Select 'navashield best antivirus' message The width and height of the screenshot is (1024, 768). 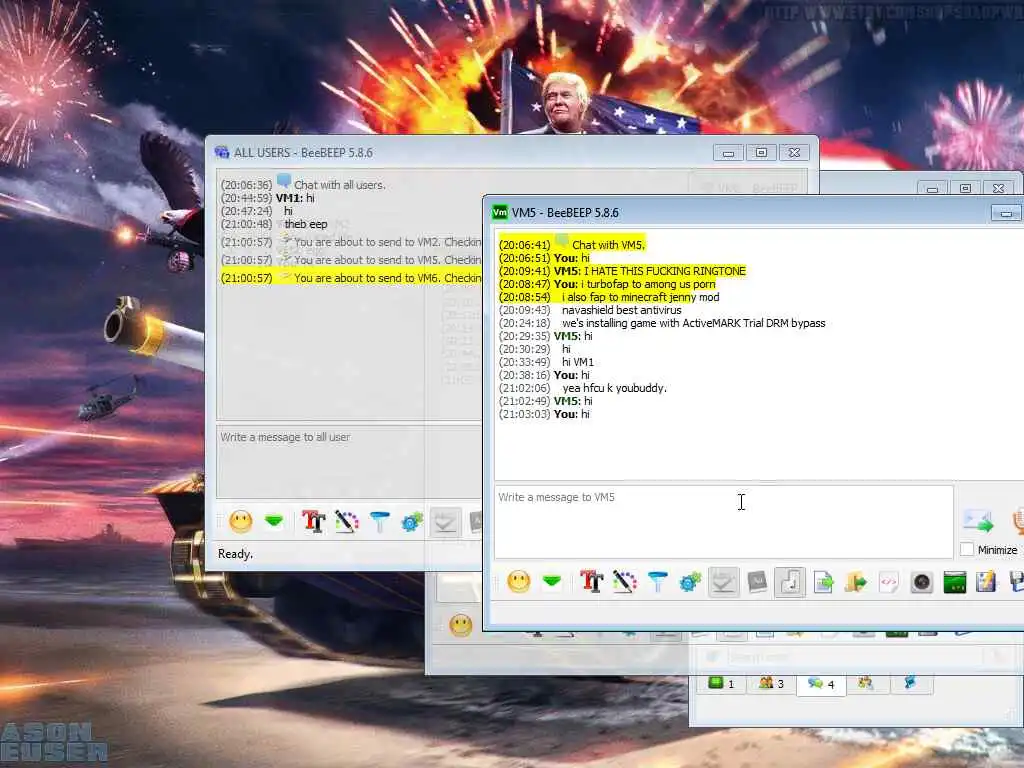[622, 310]
